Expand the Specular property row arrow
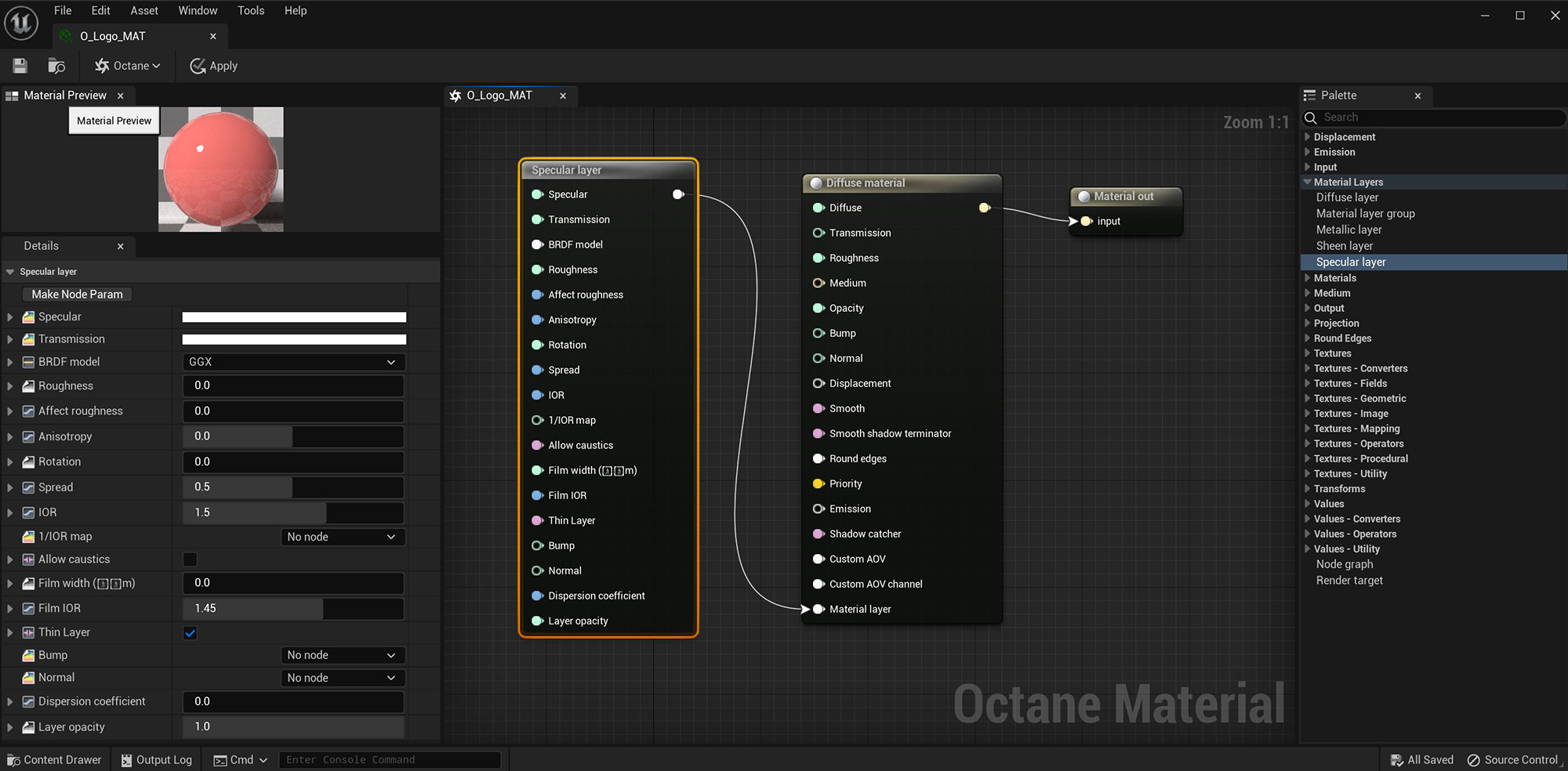 (x=10, y=317)
